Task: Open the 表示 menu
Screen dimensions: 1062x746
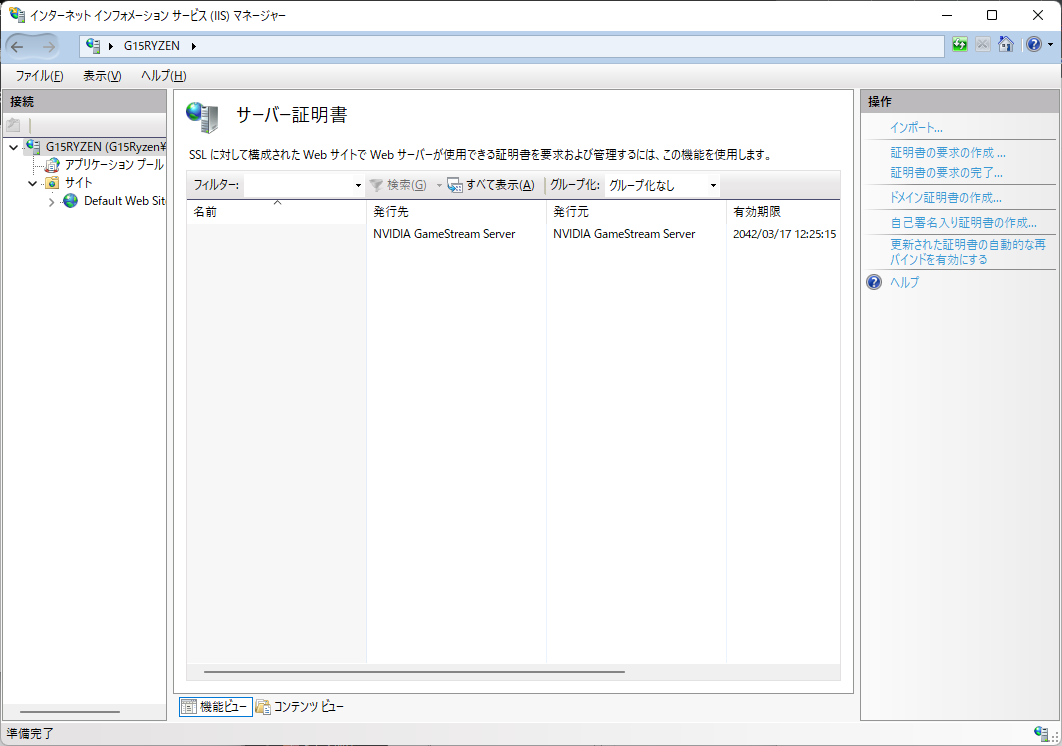Action: 101,76
